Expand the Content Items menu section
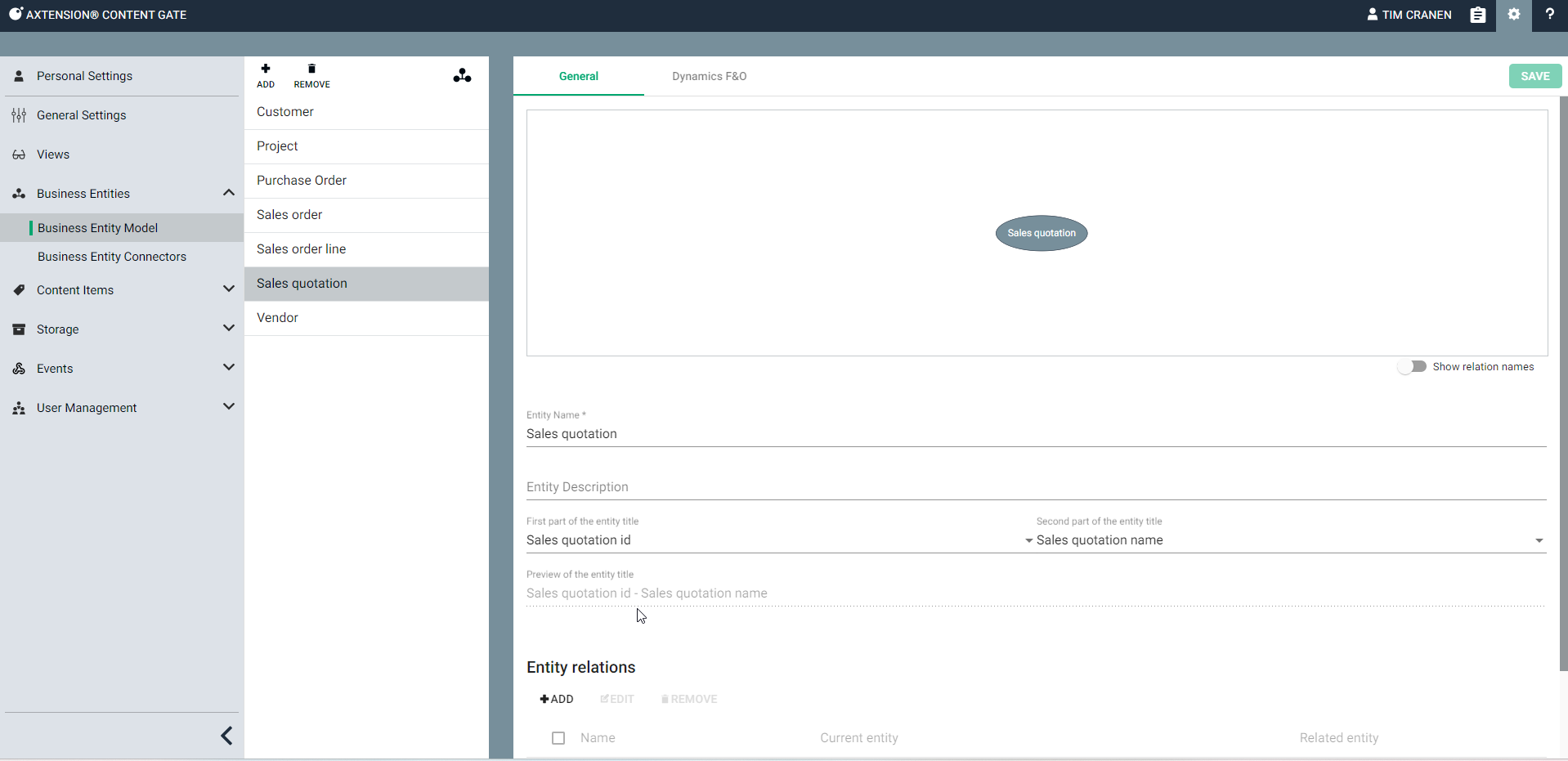The image size is (1568, 761). tap(228, 289)
